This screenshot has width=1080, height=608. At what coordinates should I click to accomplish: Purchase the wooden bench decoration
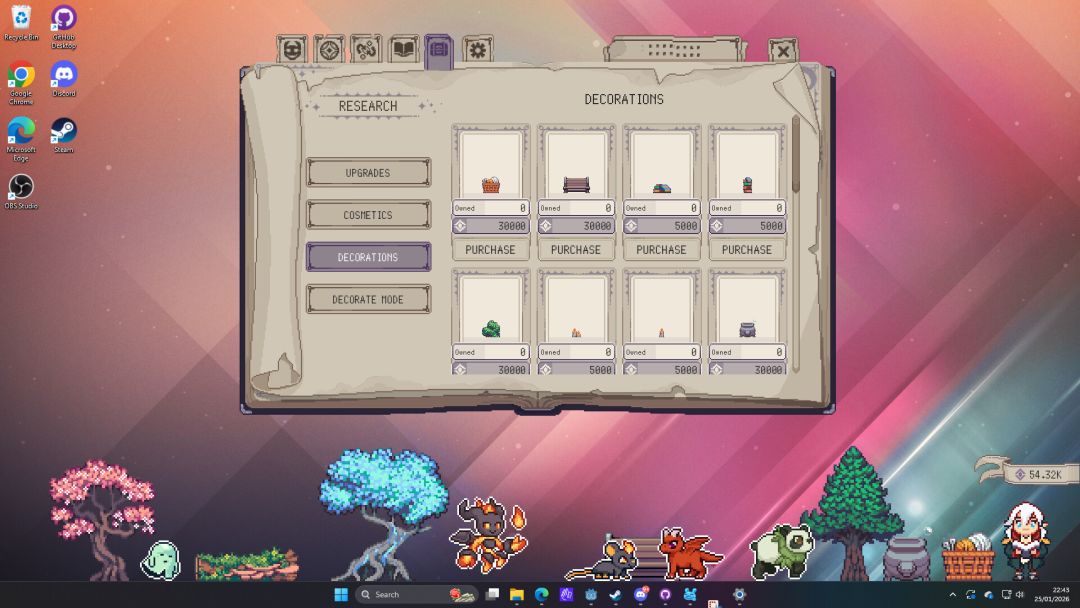(x=576, y=249)
